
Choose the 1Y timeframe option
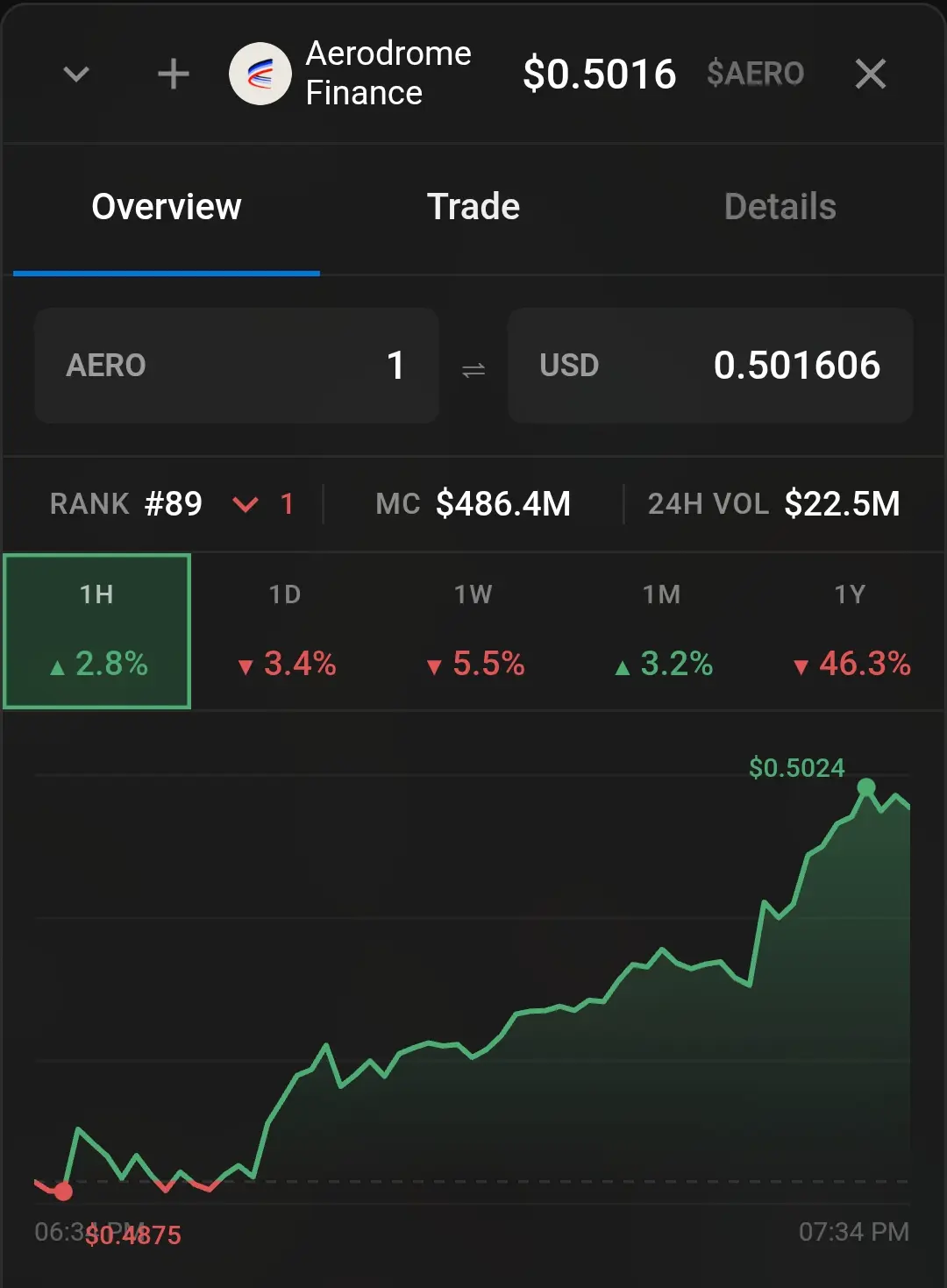[x=850, y=630]
